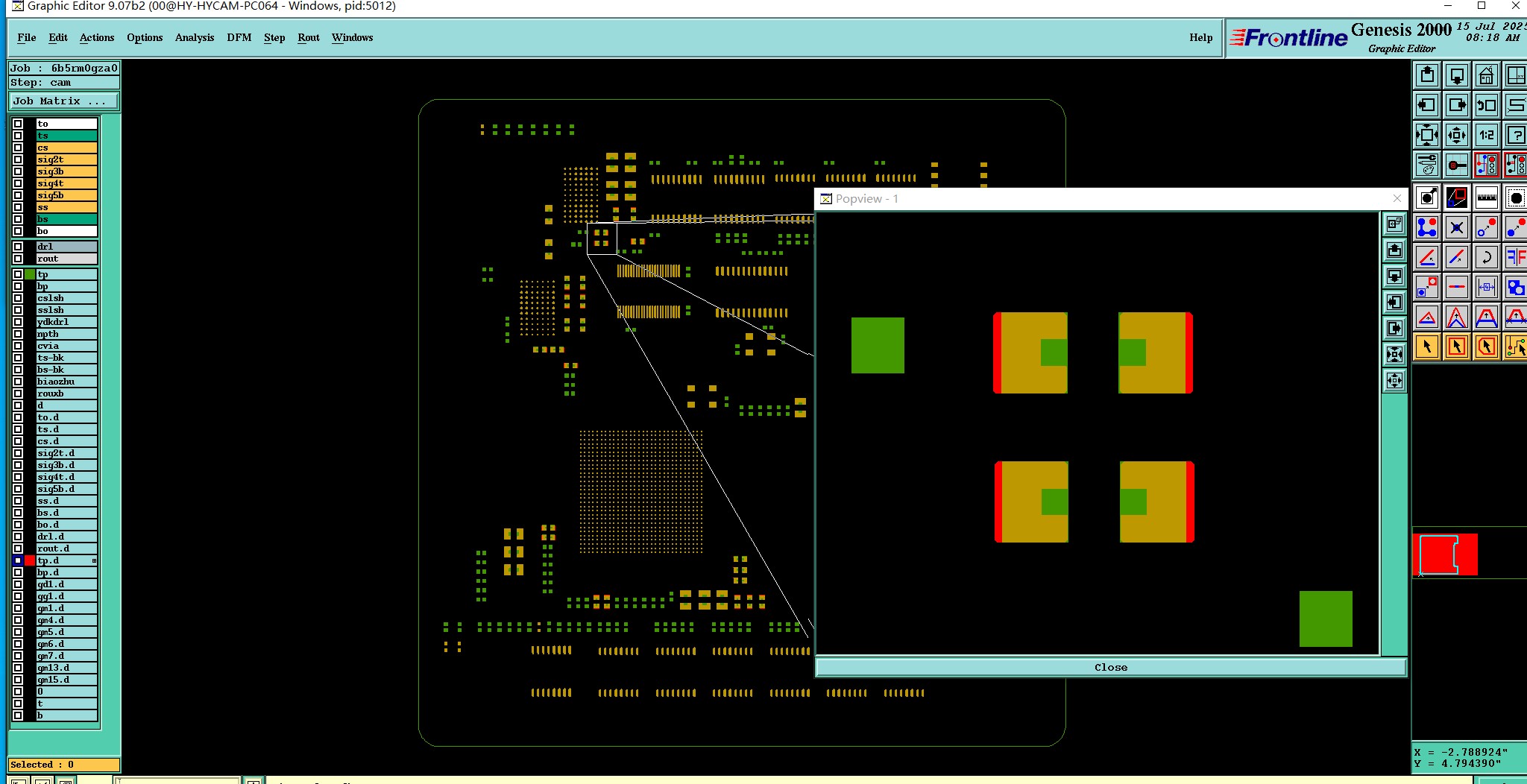The width and height of the screenshot is (1527, 784).
Task: Toggle the checkbox for layer npth
Action: click(x=18, y=334)
